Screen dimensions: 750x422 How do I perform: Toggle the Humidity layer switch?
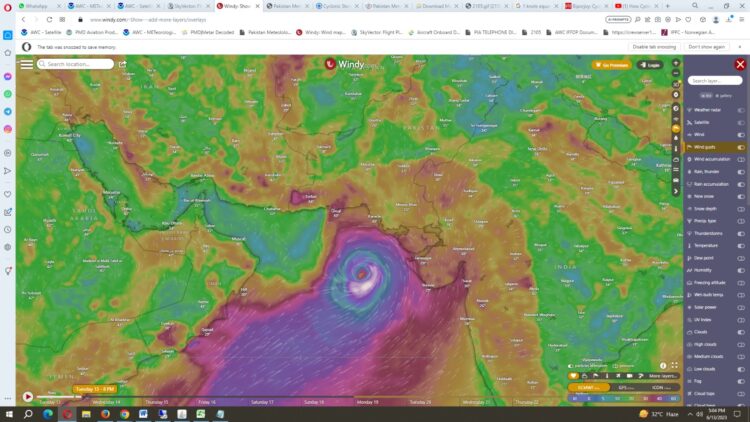[741, 270]
